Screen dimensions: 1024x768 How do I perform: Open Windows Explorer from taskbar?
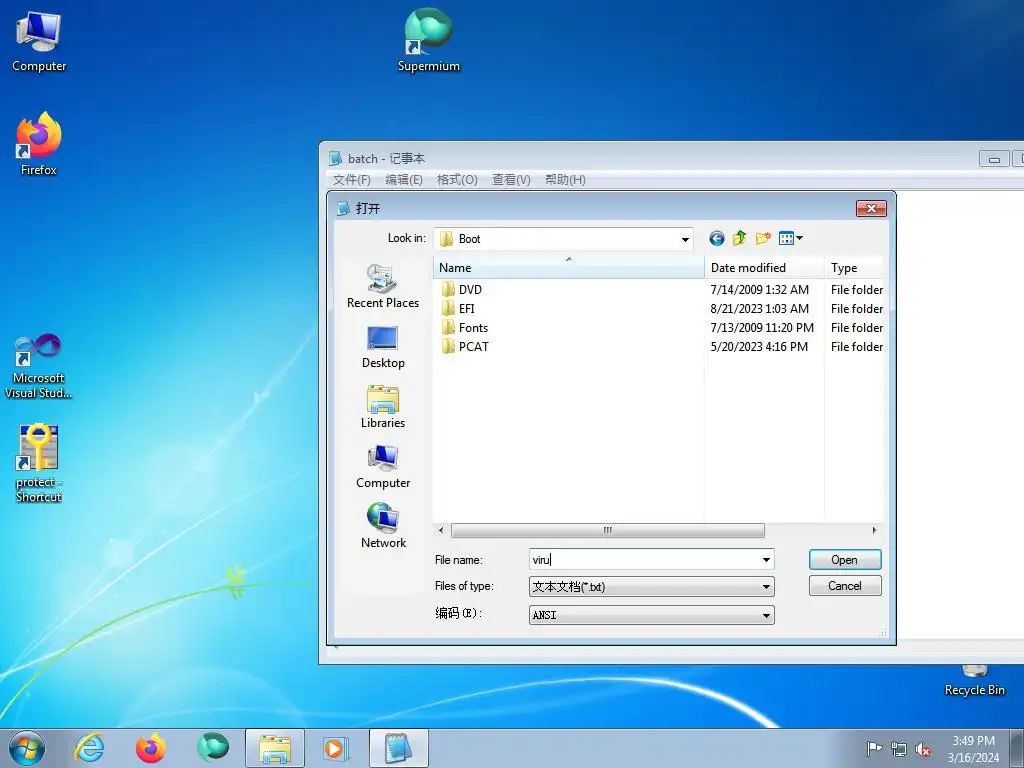pos(275,748)
